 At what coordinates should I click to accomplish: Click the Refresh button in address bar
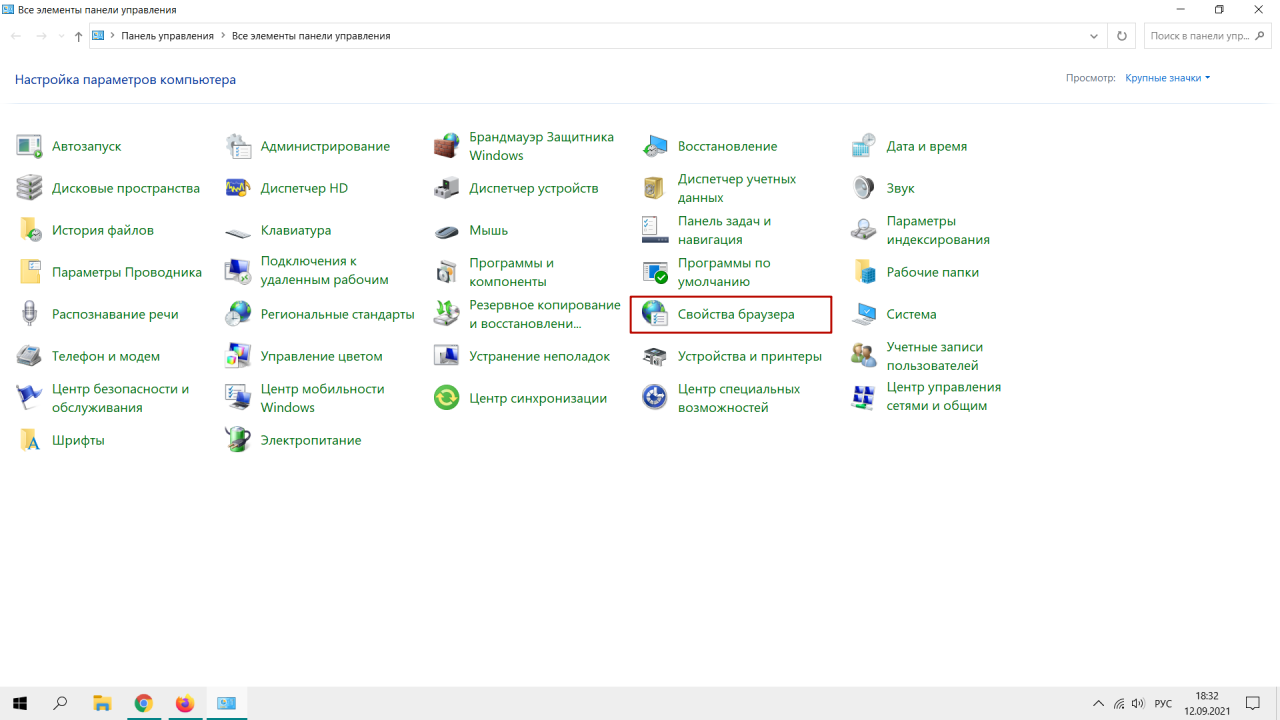(1122, 36)
